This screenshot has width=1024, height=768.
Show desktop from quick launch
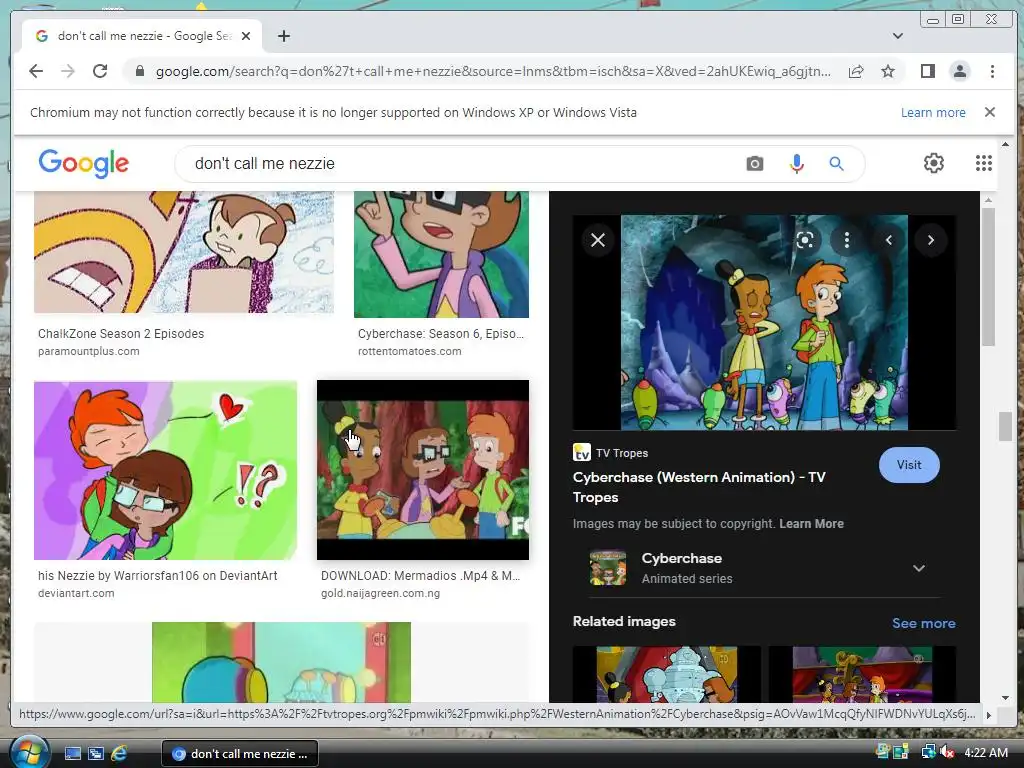[72, 753]
